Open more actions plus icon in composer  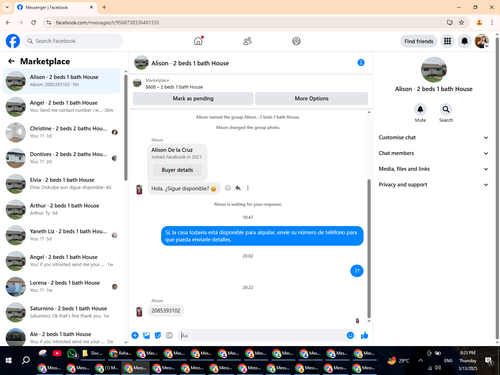135,335
